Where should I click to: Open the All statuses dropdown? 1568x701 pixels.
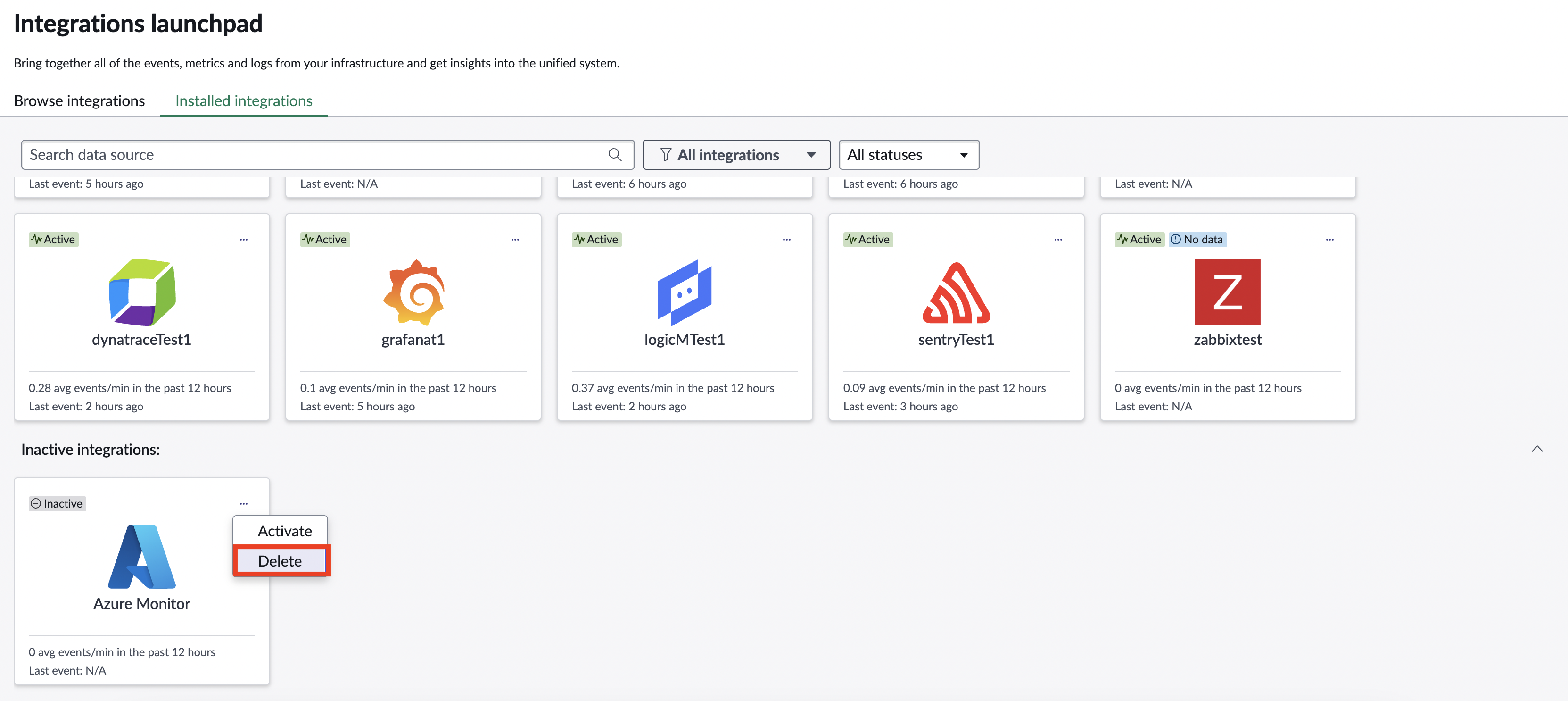click(x=909, y=155)
